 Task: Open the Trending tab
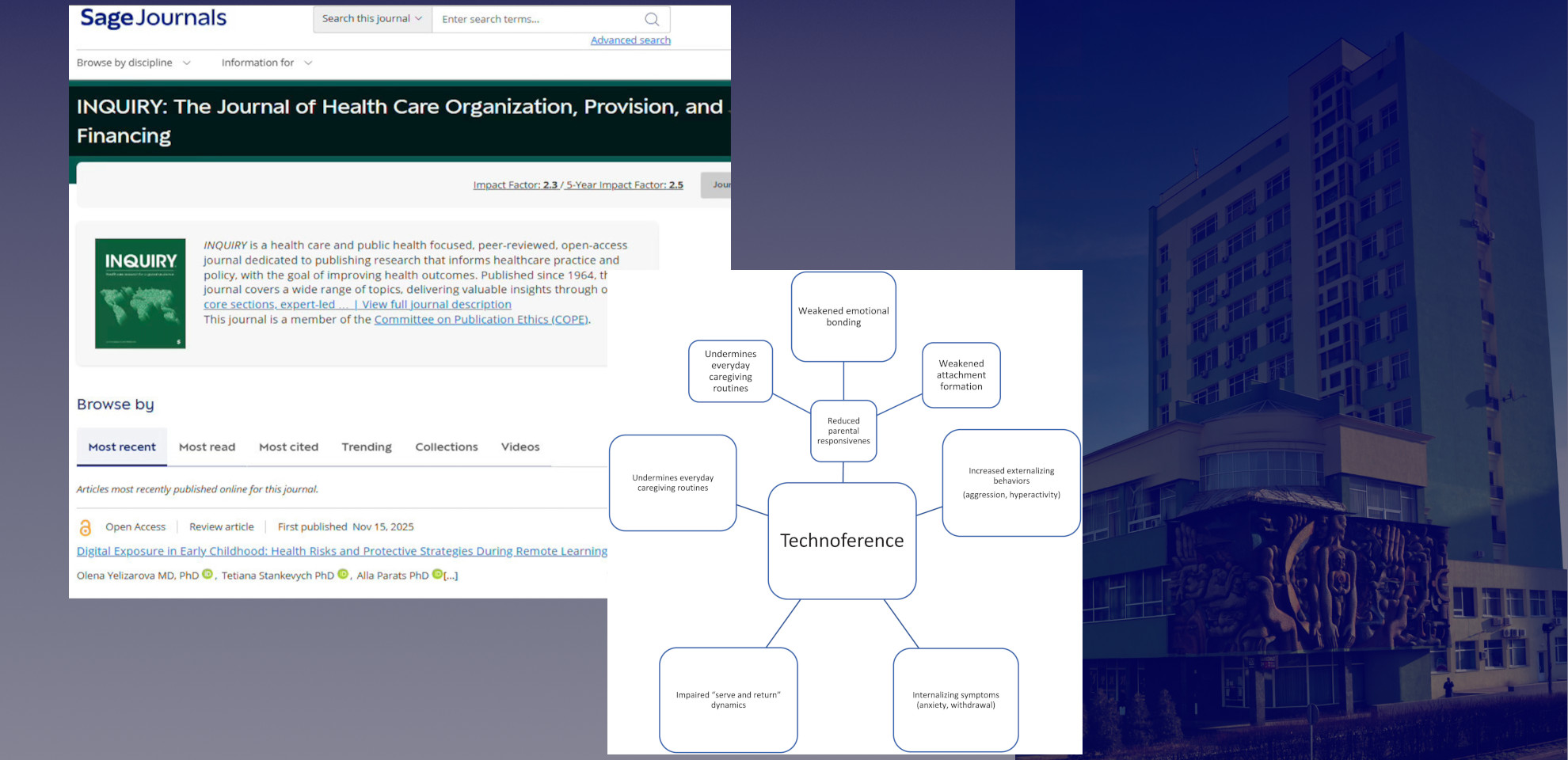click(367, 447)
